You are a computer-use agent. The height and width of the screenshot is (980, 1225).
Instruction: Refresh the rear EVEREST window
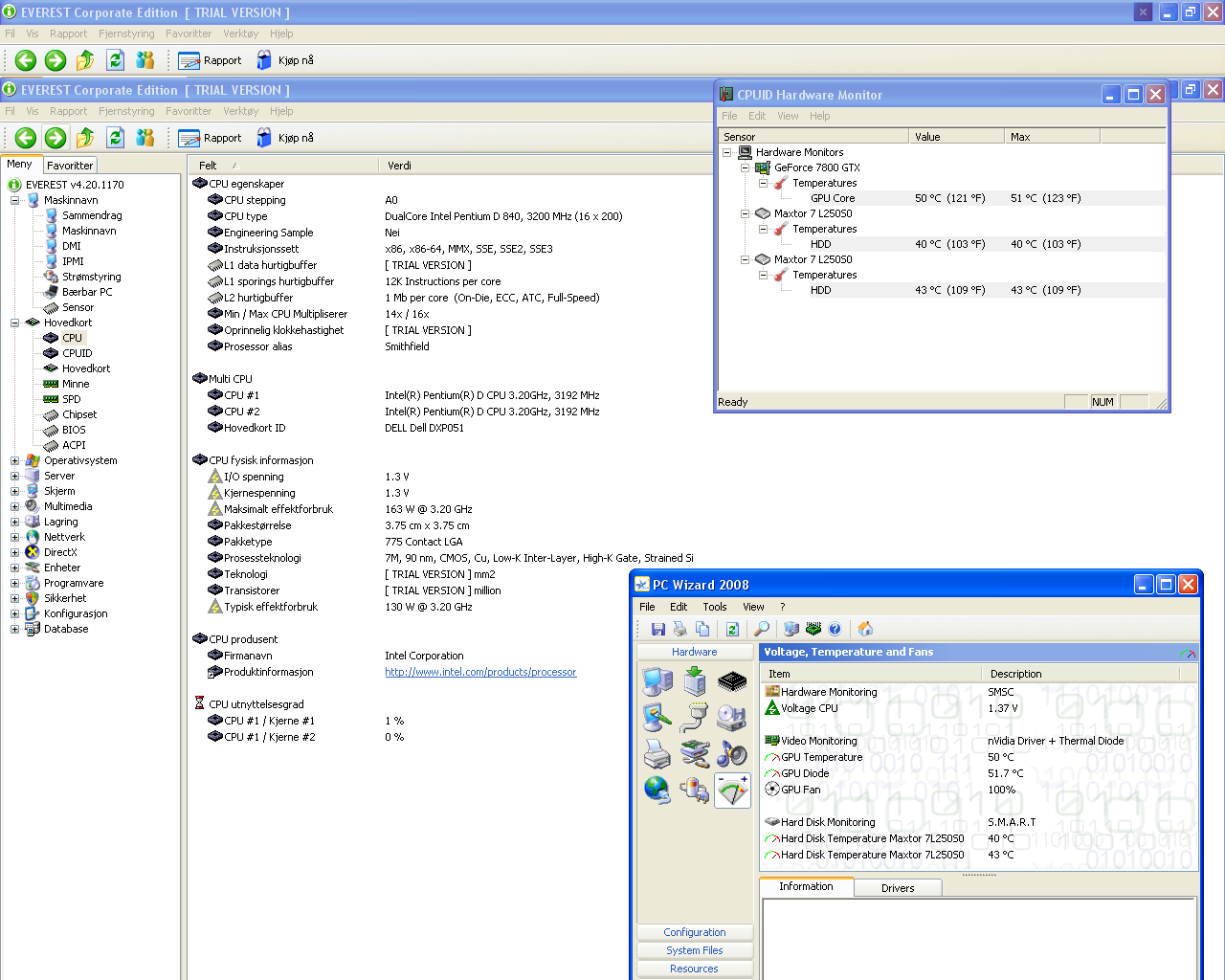tap(115, 60)
